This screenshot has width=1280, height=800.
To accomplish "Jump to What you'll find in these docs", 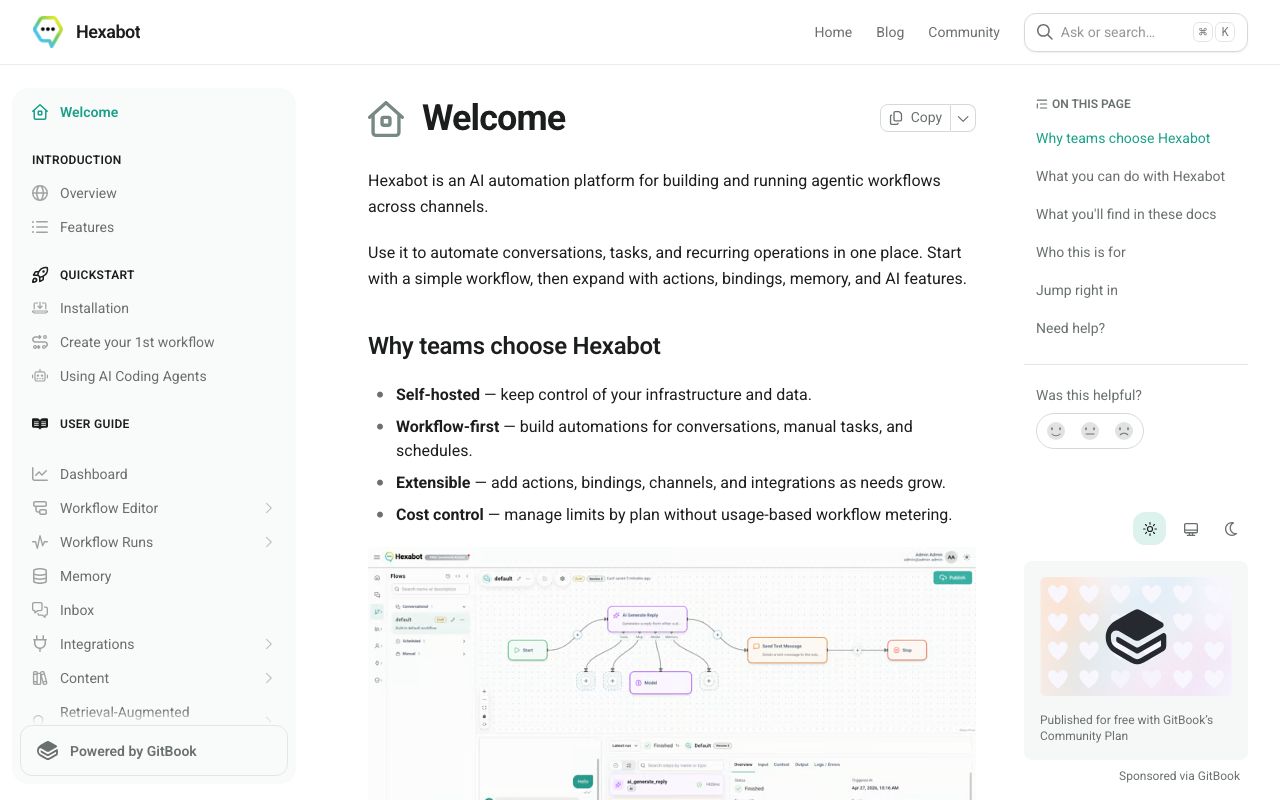I will click(x=1126, y=214).
